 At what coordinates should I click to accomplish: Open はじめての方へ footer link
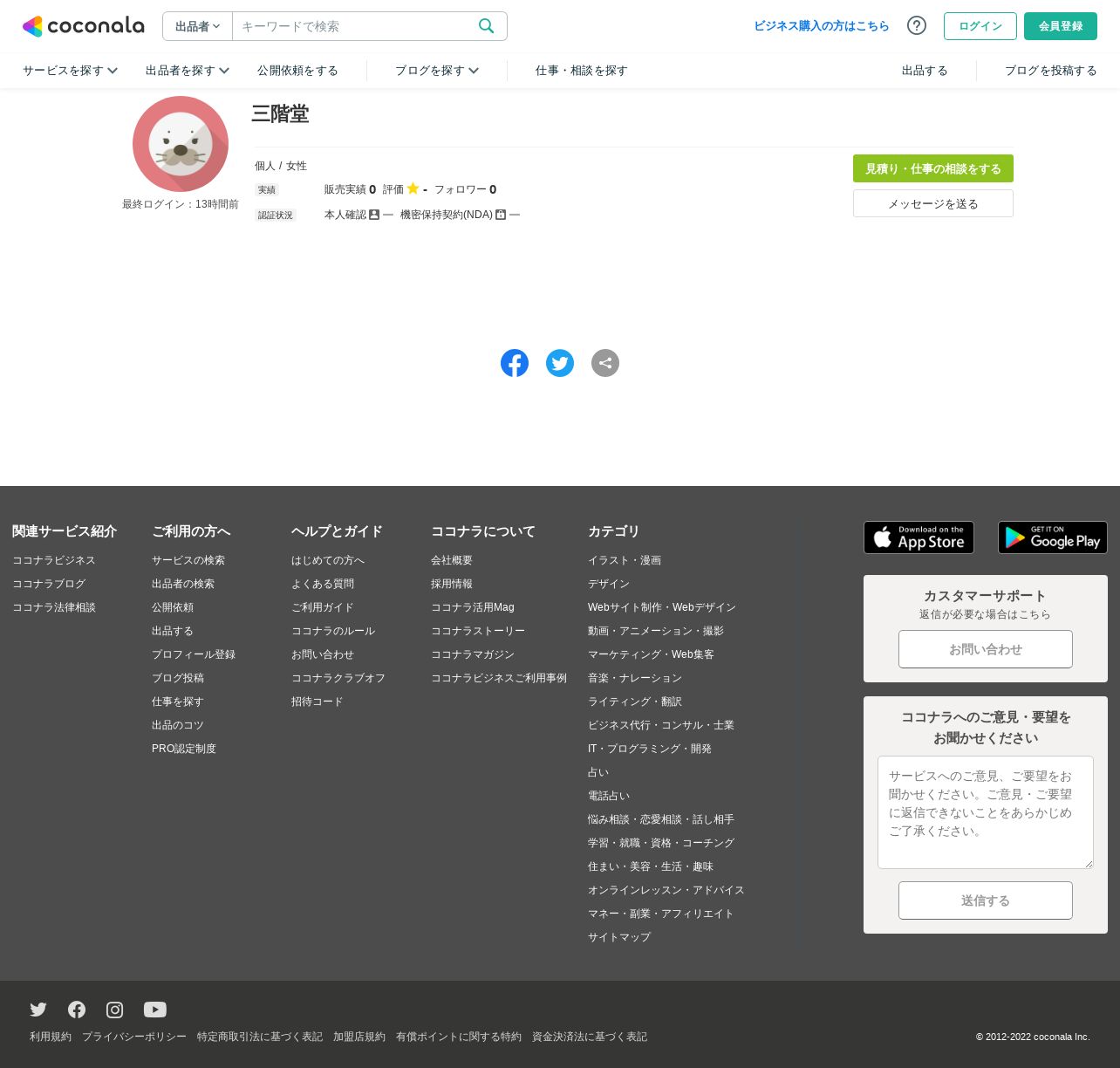click(328, 560)
